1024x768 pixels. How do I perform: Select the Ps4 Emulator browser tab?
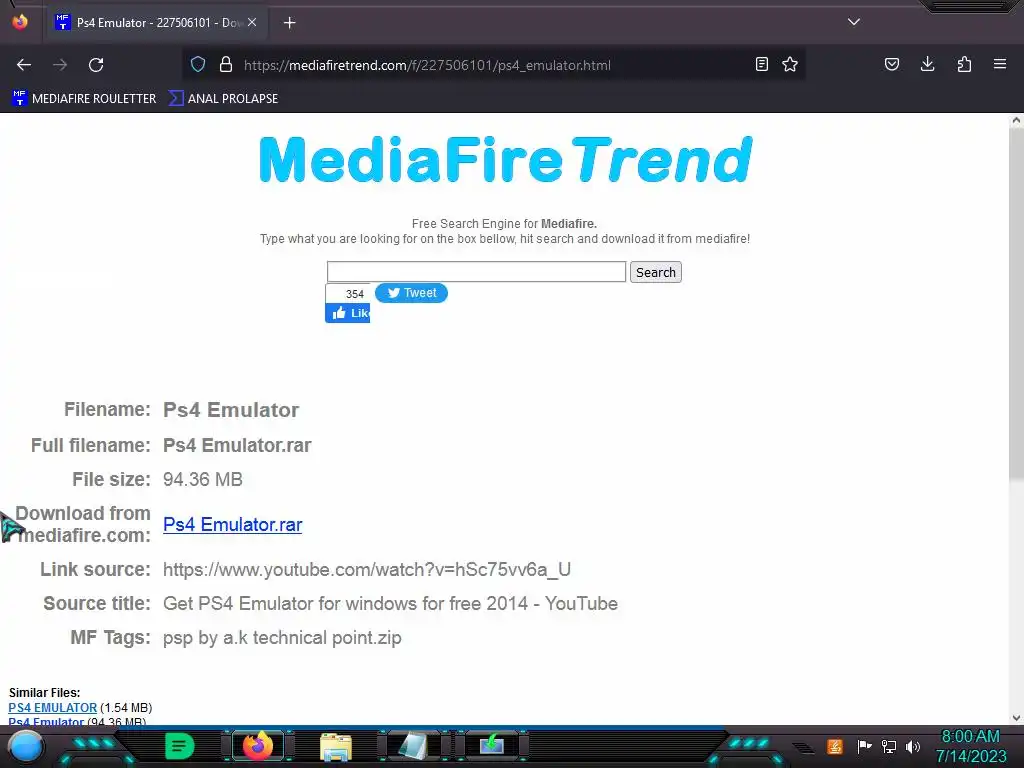point(157,22)
